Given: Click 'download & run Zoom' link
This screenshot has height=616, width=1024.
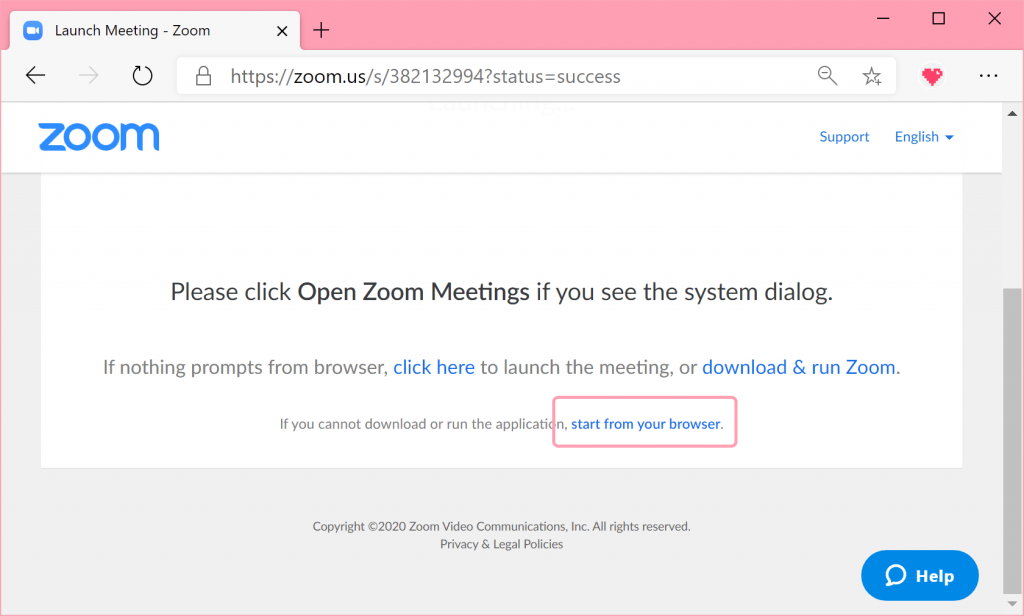Looking at the screenshot, I should pos(799,367).
